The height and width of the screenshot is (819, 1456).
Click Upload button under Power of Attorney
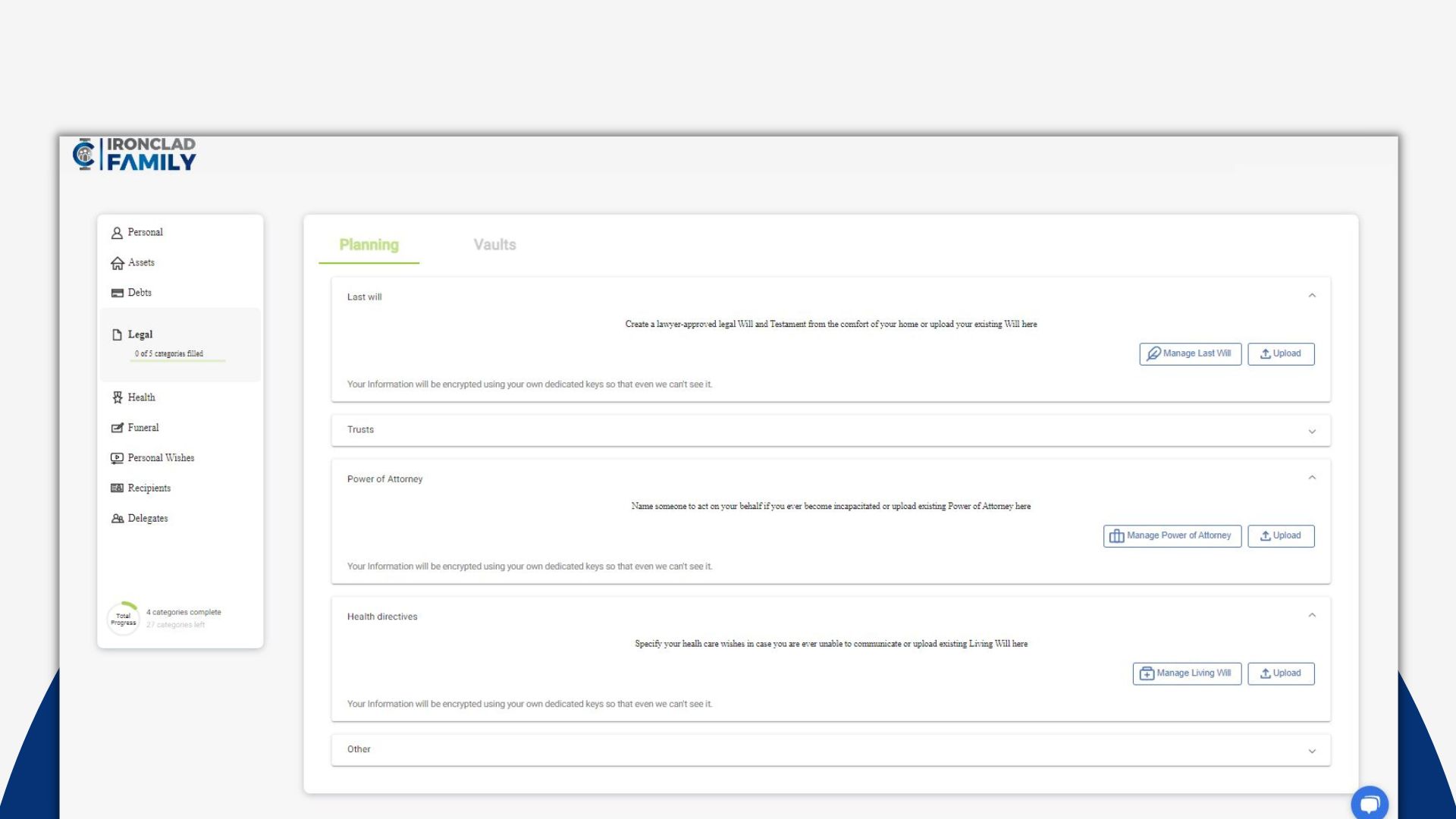1281,536
